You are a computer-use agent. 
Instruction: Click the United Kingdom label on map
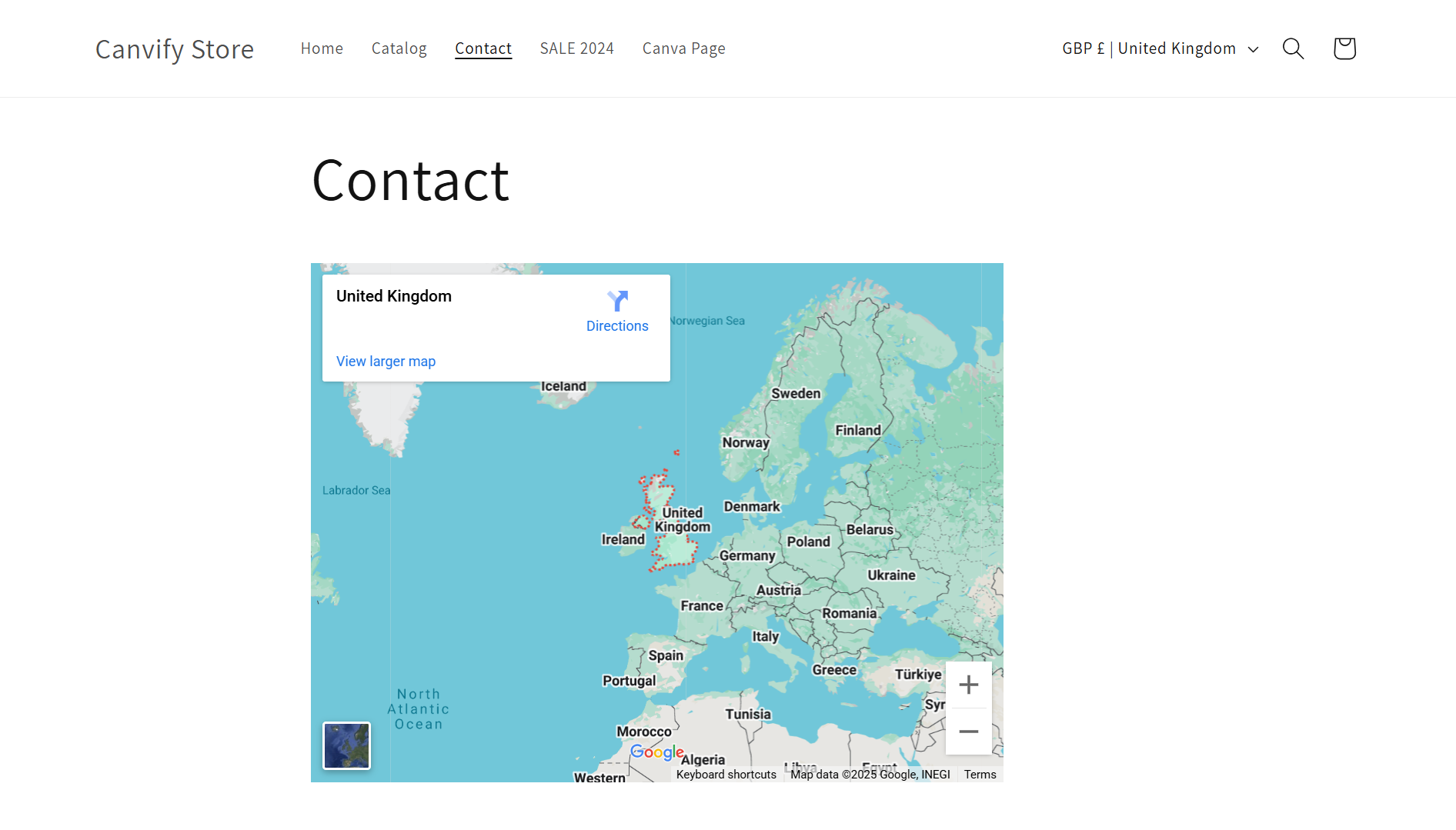(683, 520)
